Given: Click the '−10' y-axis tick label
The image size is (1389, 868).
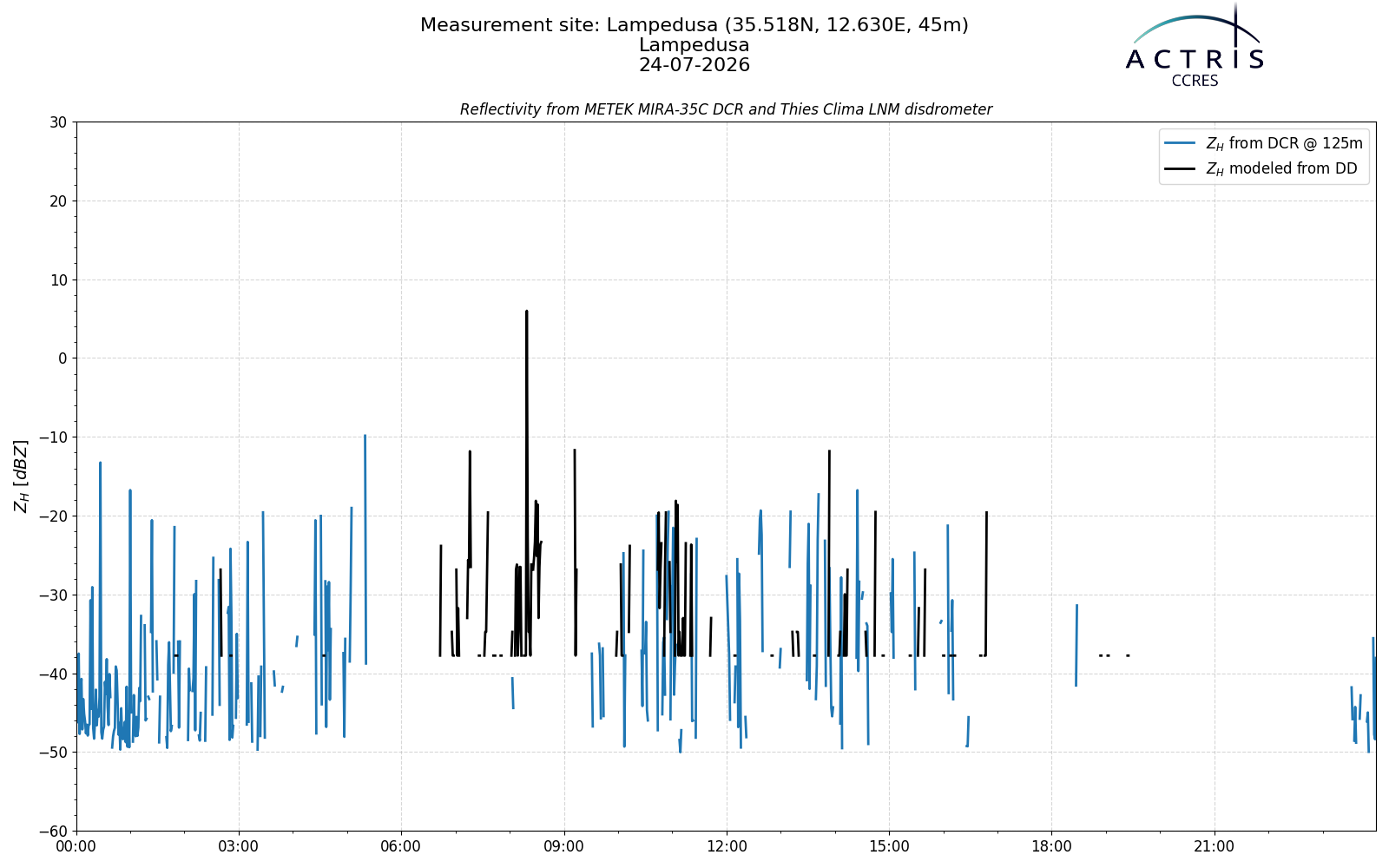Looking at the screenshot, I should (x=52, y=437).
